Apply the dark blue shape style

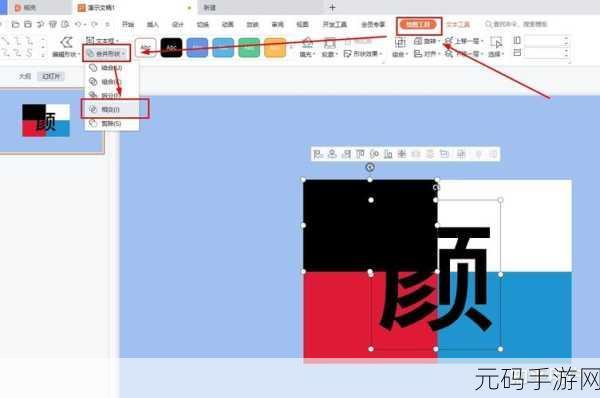[197, 47]
